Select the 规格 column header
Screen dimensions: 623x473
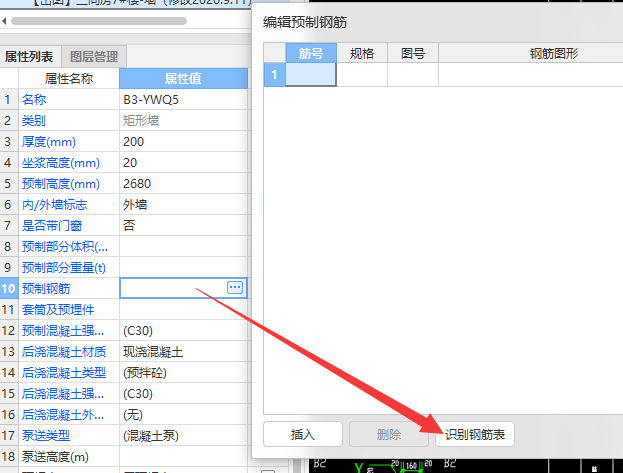click(361, 53)
